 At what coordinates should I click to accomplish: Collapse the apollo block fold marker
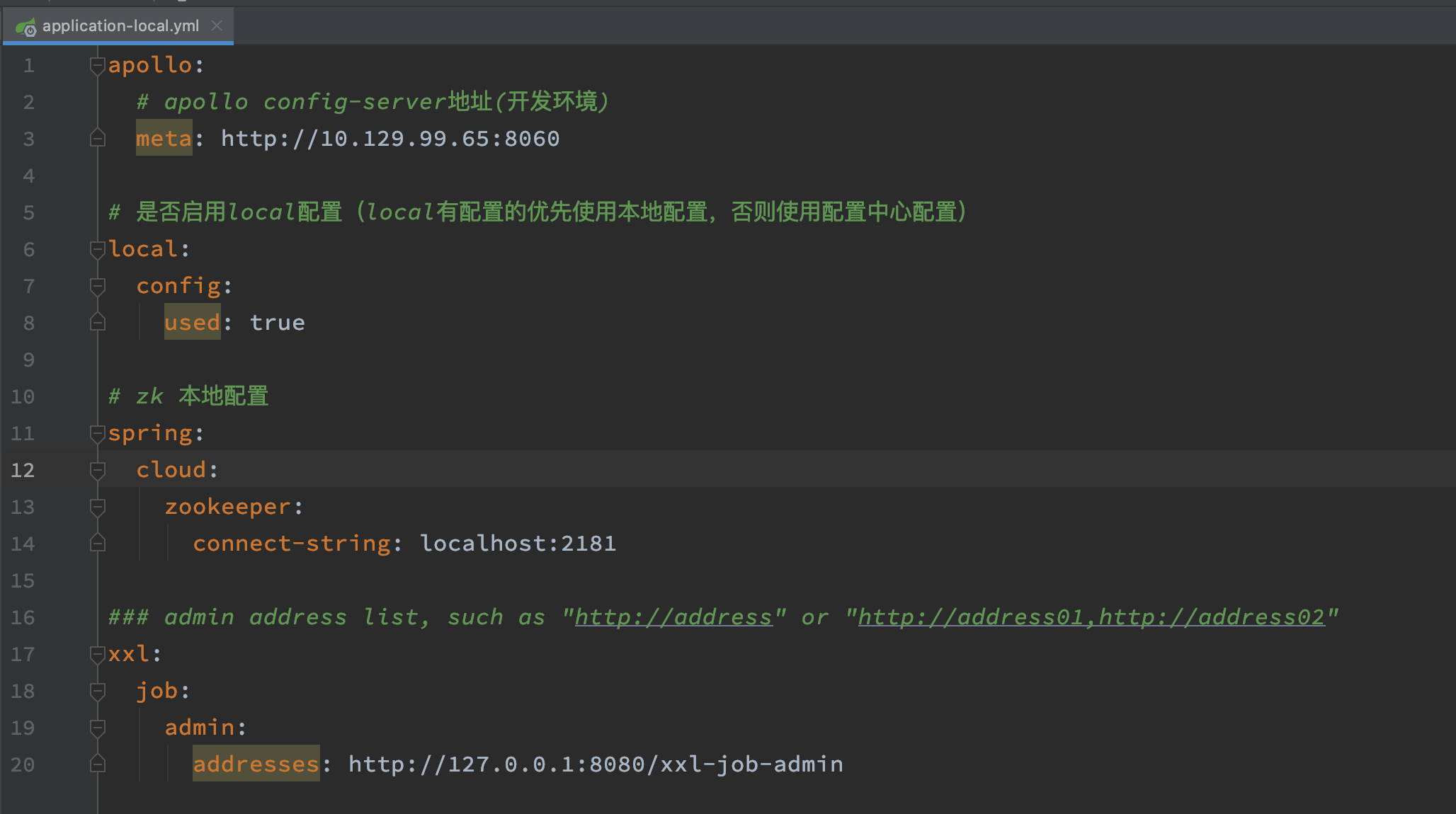point(98,66)
